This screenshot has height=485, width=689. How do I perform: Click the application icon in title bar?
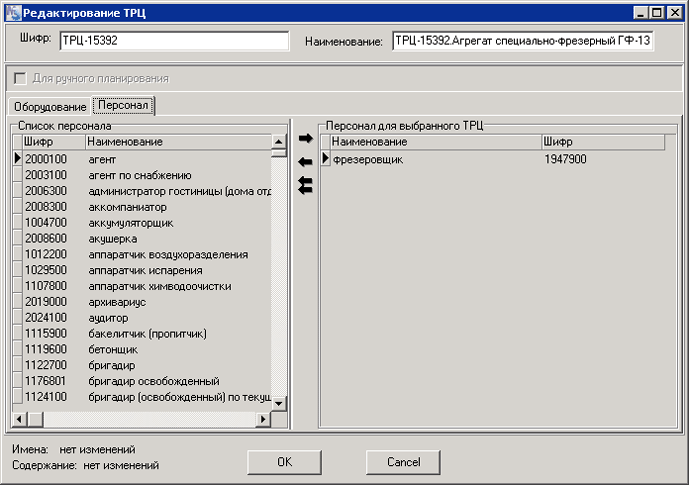tap(13, 13)
